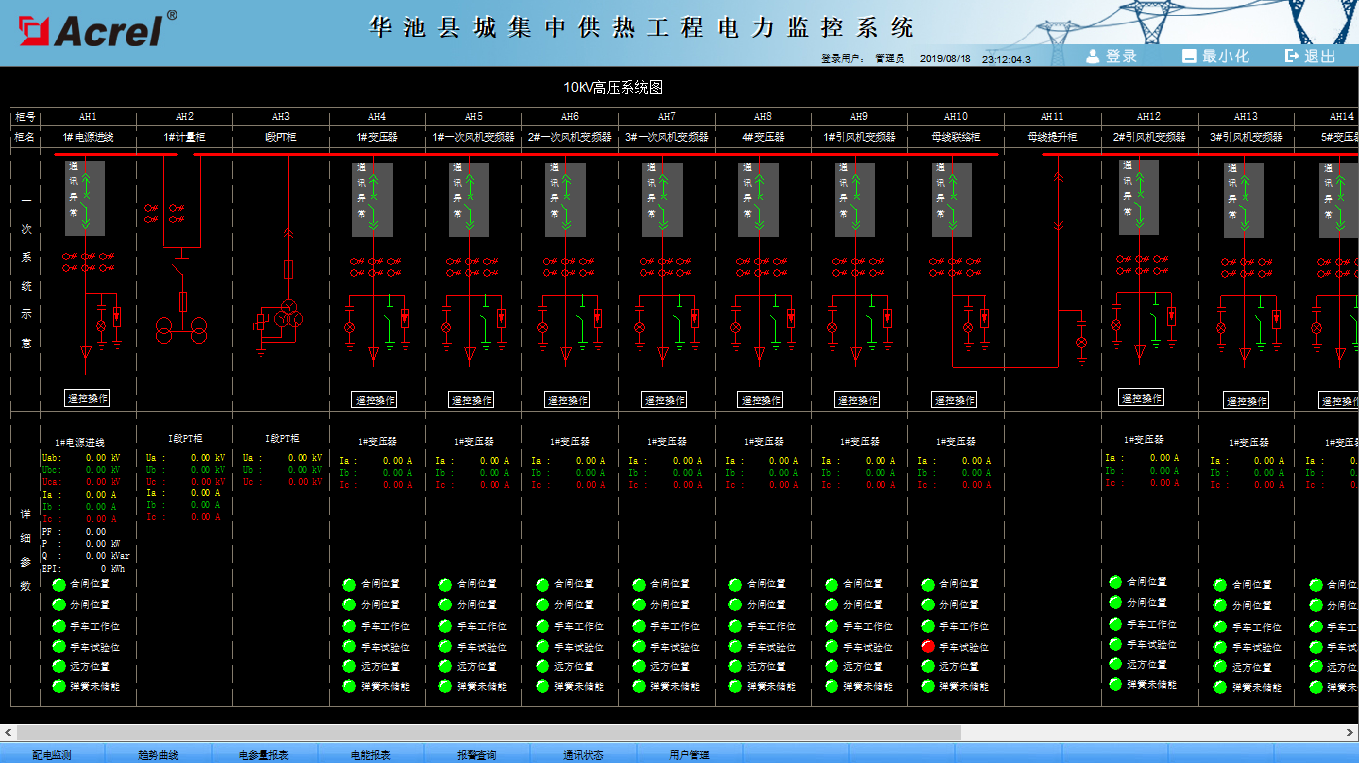Click the AH10 母线联络柜 breaker symbol
Screen dimensions: 1361x763
952,199
